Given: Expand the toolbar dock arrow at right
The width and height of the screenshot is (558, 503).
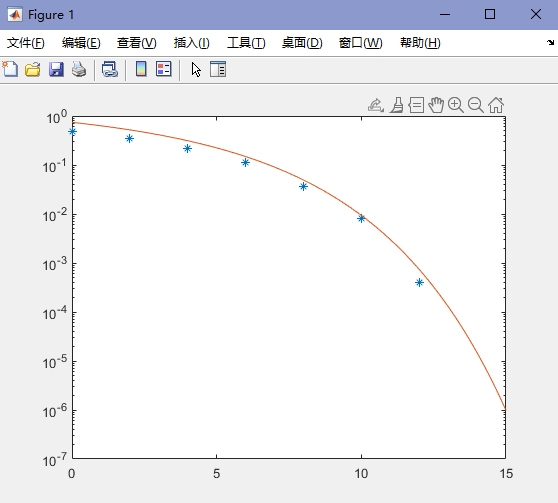Looking at the screenshot, I should click(x=551, y=43).
